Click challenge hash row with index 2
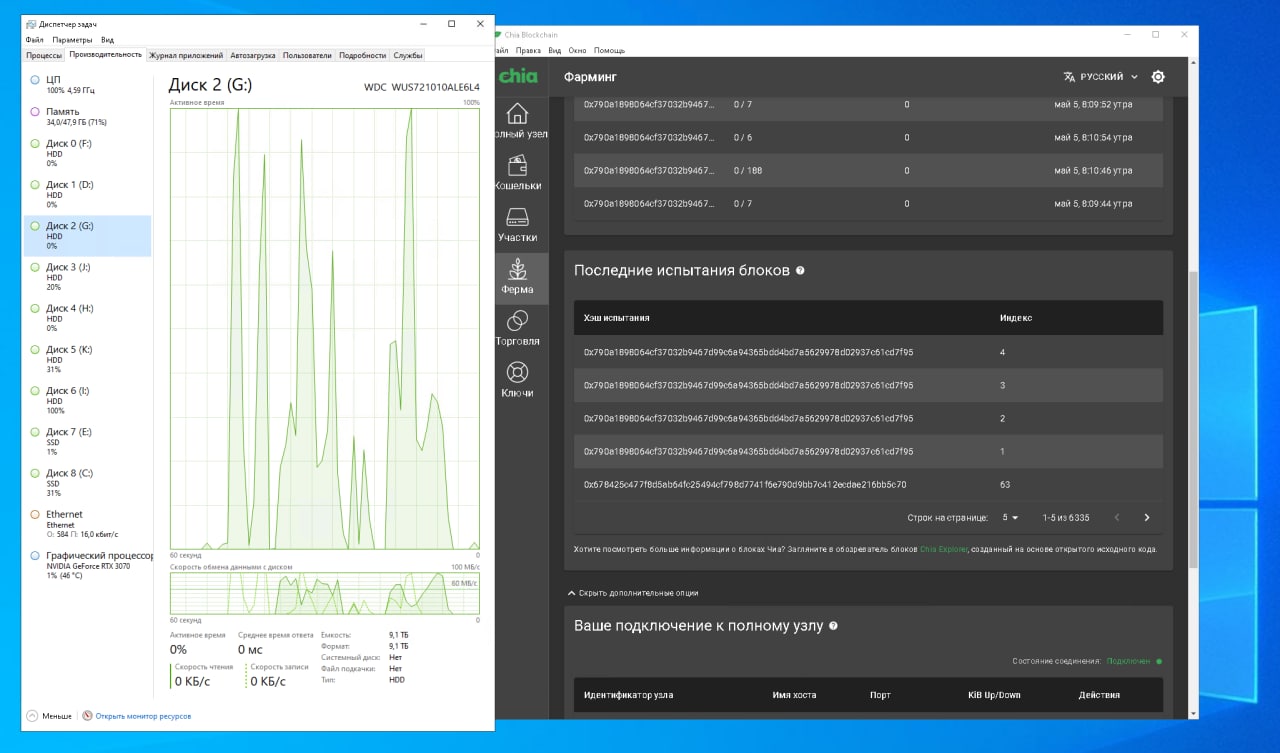Viewport: 1280px width, 753px height. (x=868, y=418)
